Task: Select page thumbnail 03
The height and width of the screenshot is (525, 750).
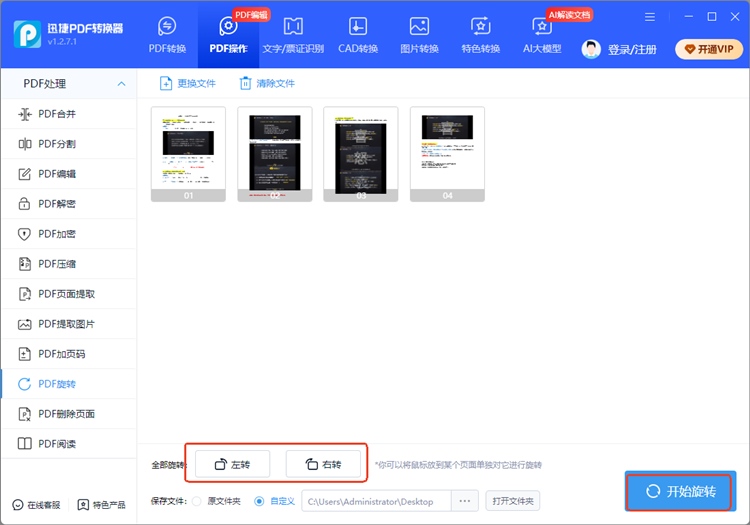Action: [361, 154]
